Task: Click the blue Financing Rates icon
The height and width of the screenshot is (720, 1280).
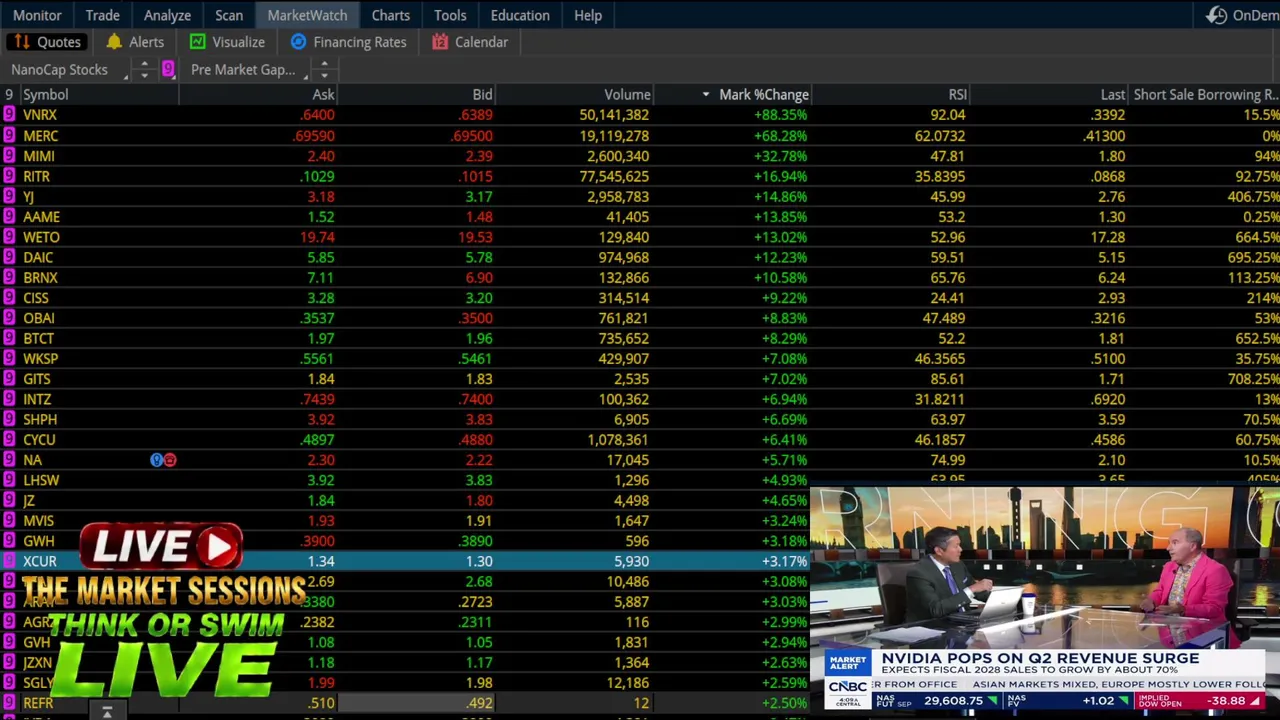Action: 298,42
